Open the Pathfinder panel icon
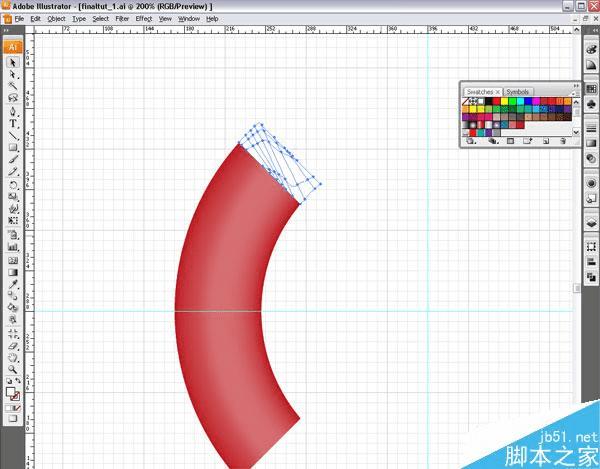 (591, 277)
